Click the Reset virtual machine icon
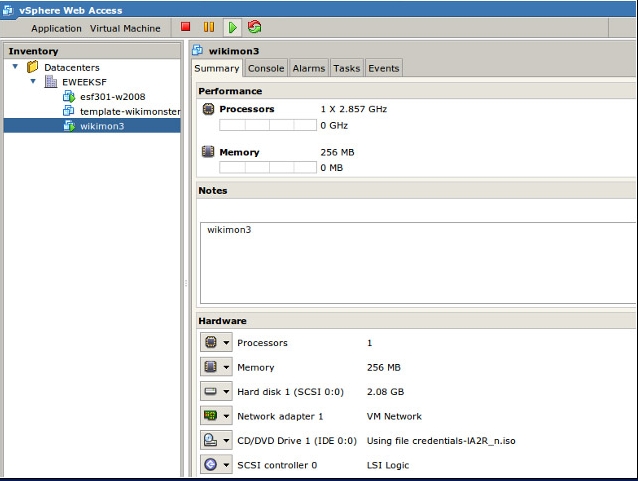Screen dimensions: 638x481 click(x=254, y=27)
